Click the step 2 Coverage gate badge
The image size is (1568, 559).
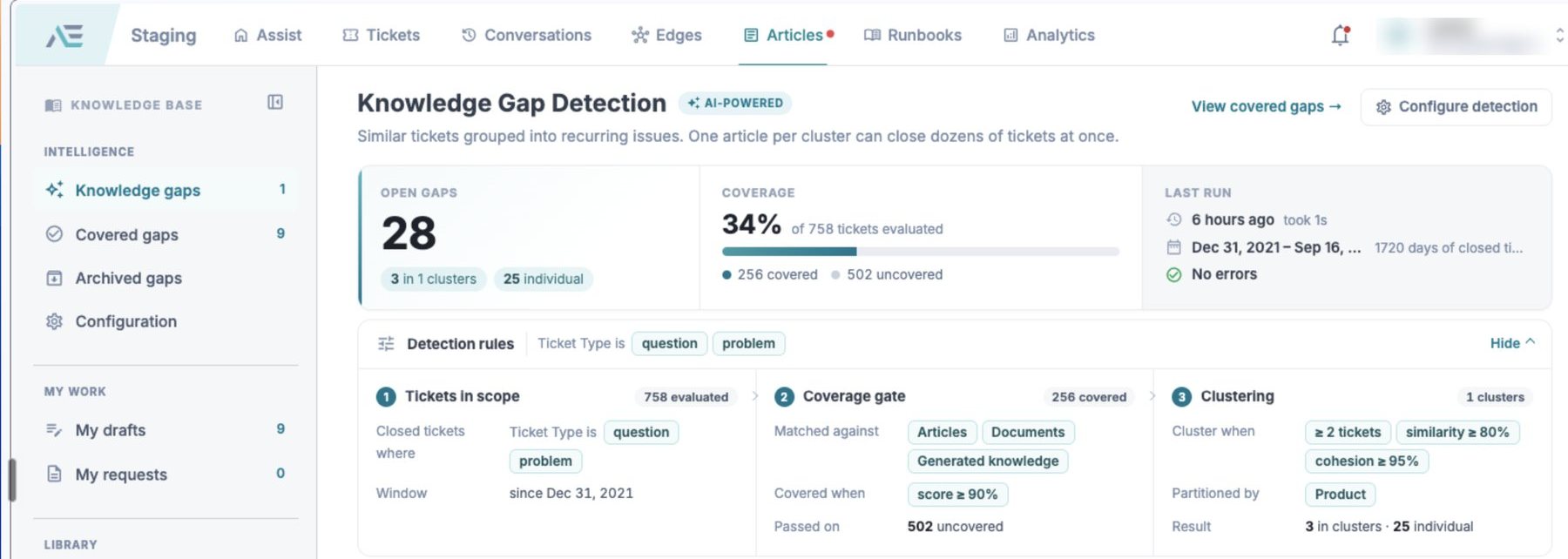click(784, 397)
